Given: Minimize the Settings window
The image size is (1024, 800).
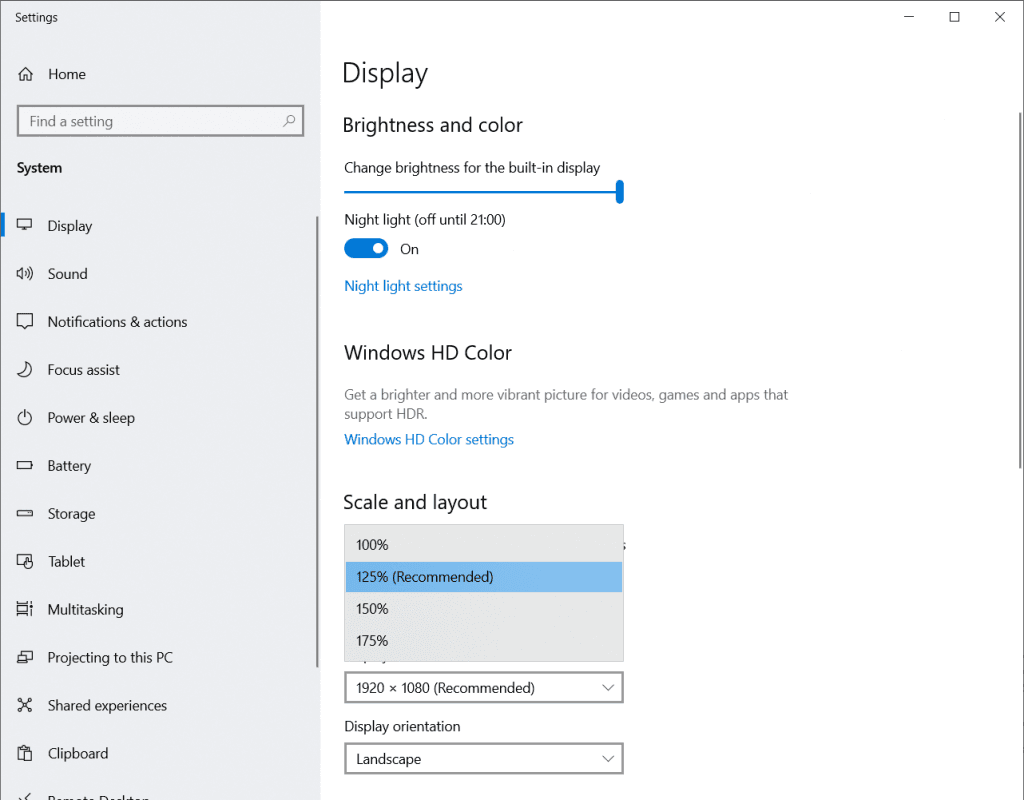Looking at the screenshot, I should point(908,17).
